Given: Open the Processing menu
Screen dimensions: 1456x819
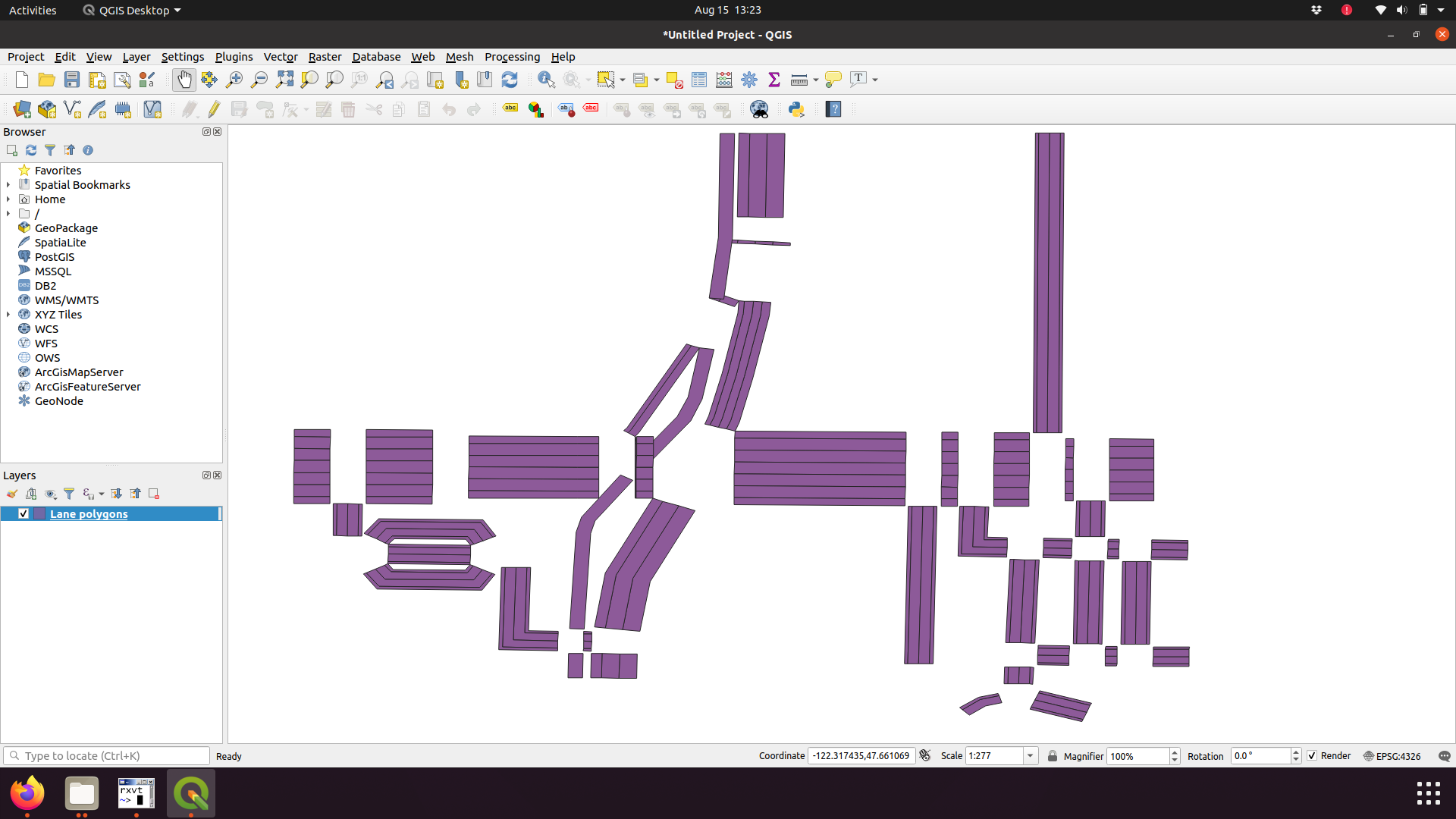Looking at the screenshot, I should point(512,57).
